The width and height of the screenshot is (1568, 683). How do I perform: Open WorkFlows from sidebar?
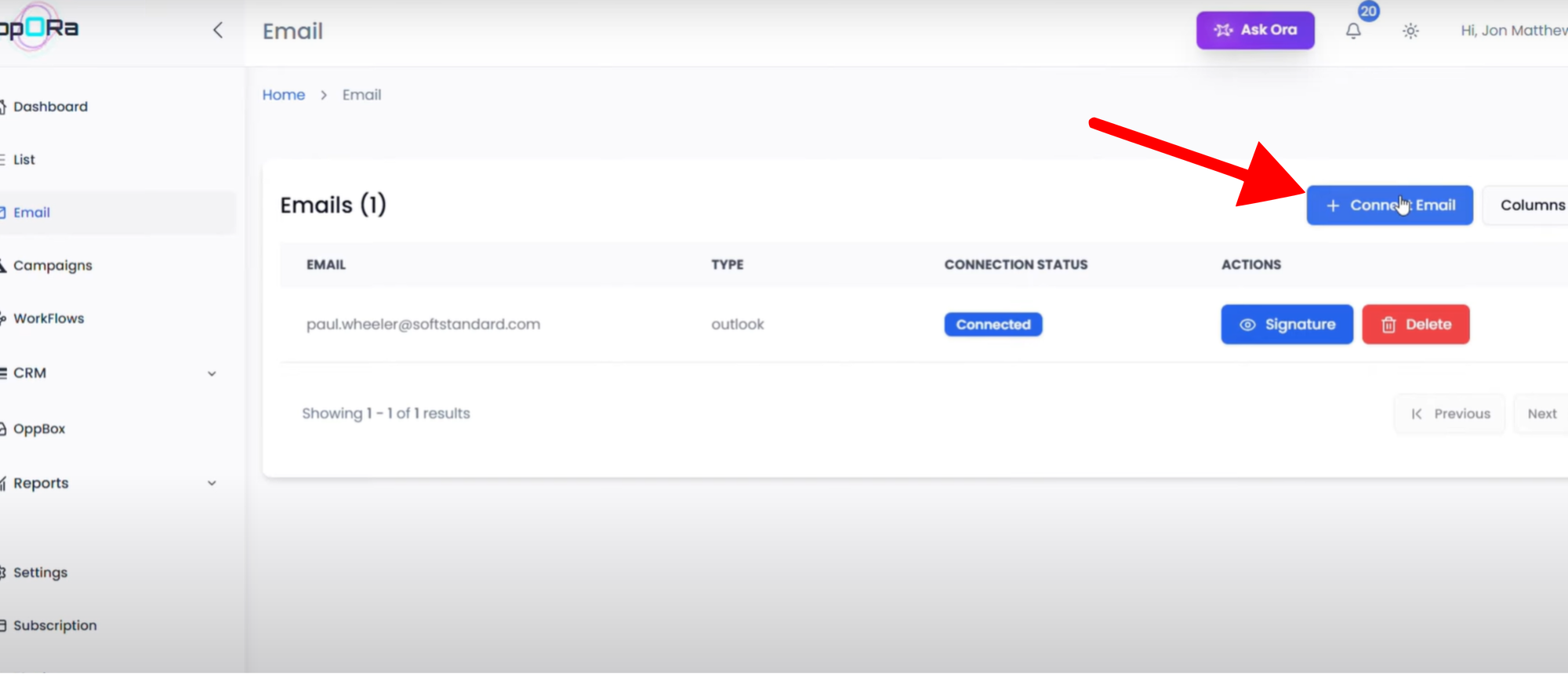(x=49, y=319)
